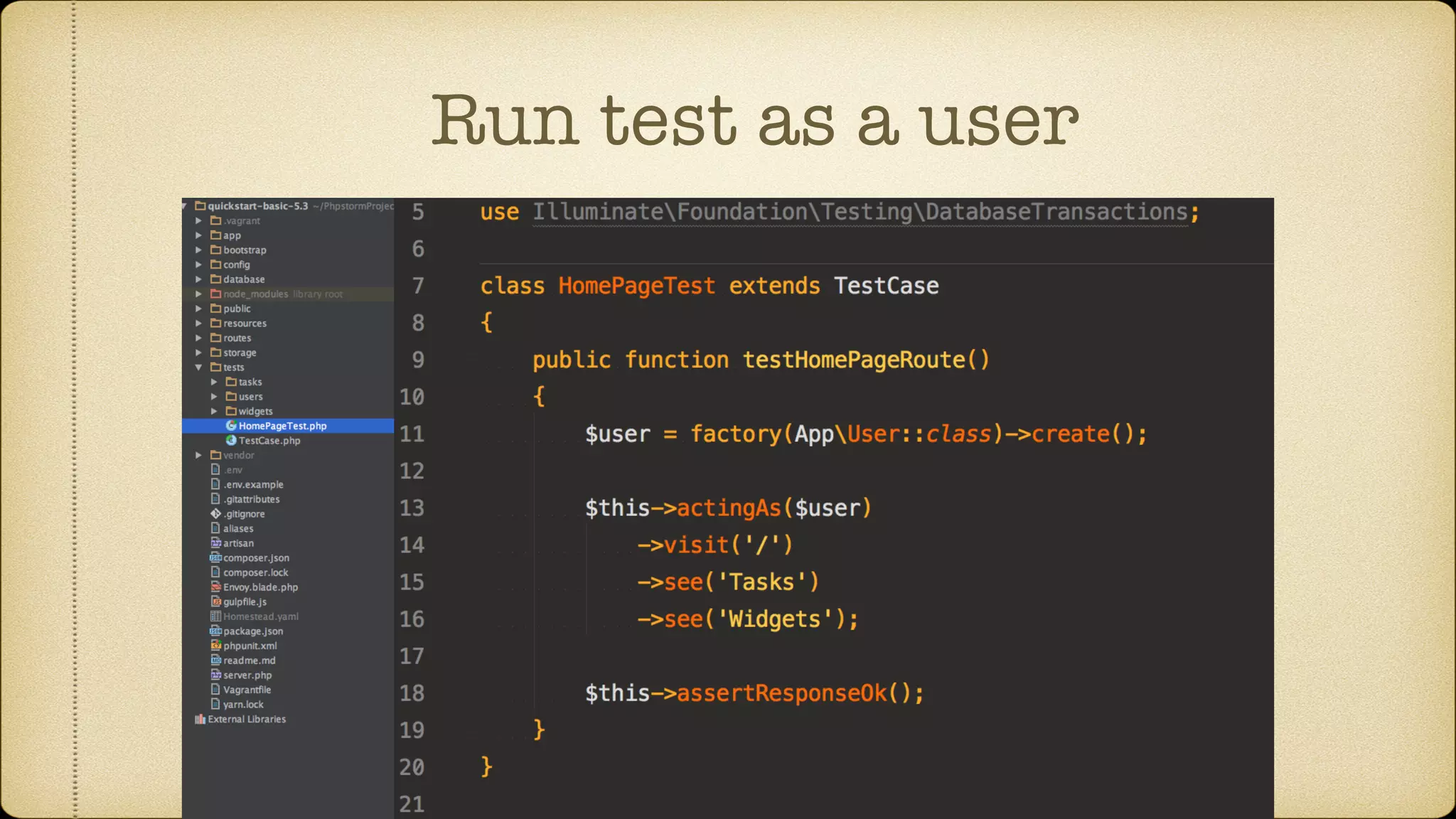Screen dimensions: 1456x819
Task: Expand the bootstrap folder arrow
Action: pos(199,250)
